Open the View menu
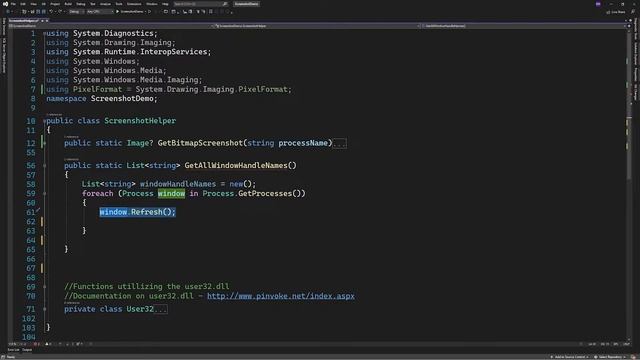This screenshot has width=640, height=360. (x=33, y=4)
